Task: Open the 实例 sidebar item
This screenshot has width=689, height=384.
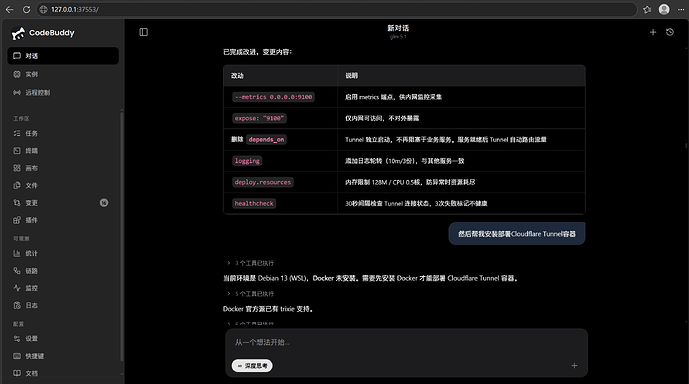Action: point(63,74)
